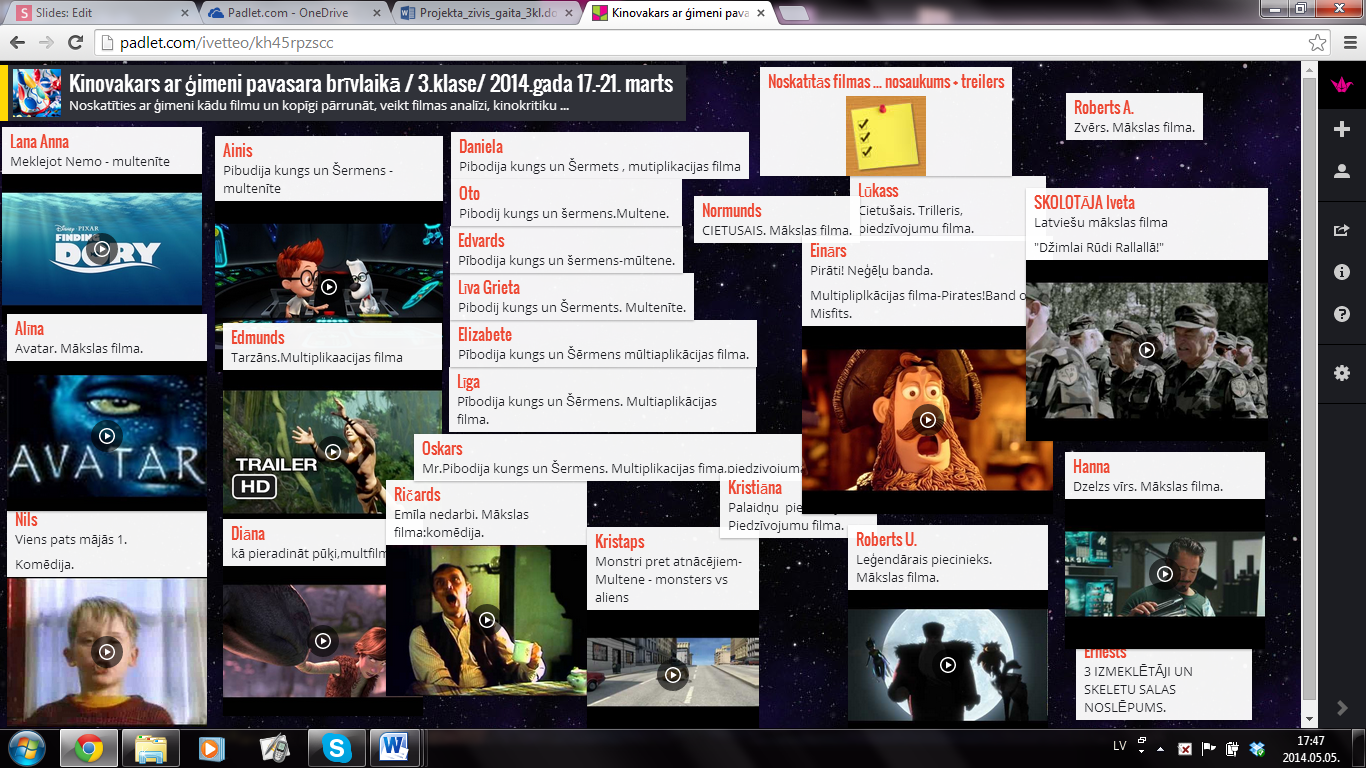This screenshot has height=768, width=1366.
Task: Collapse the sidebar with bottom arrow
Action: point(1342,708)
